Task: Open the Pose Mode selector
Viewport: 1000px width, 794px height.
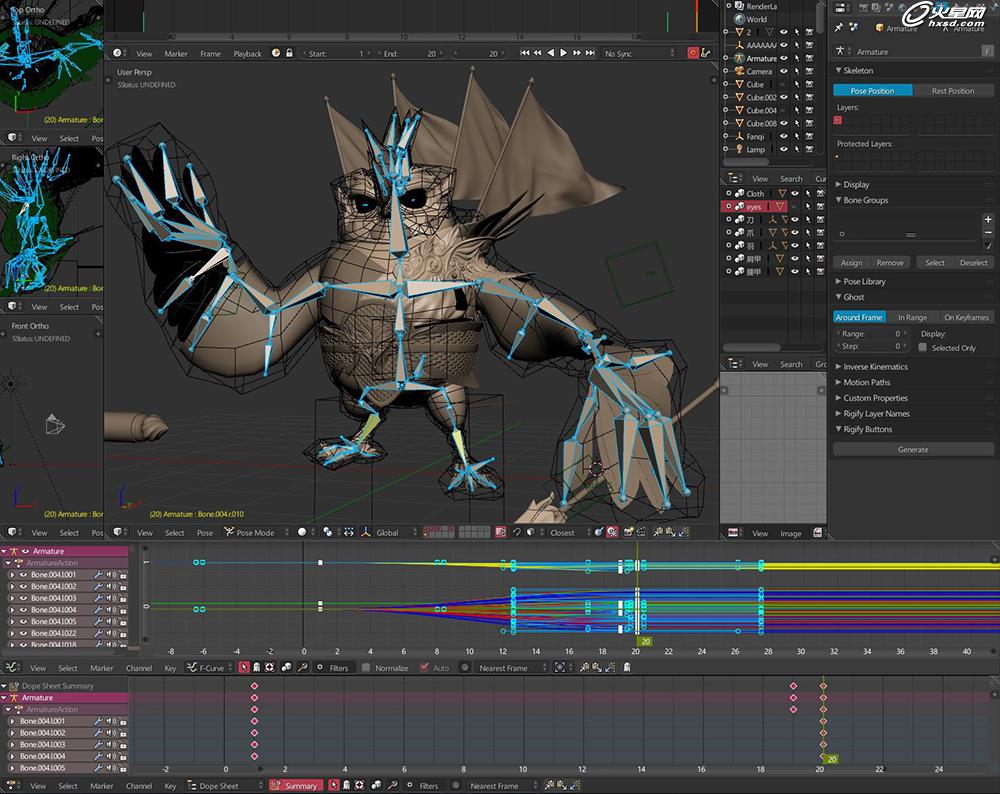Action: point(256,532)
